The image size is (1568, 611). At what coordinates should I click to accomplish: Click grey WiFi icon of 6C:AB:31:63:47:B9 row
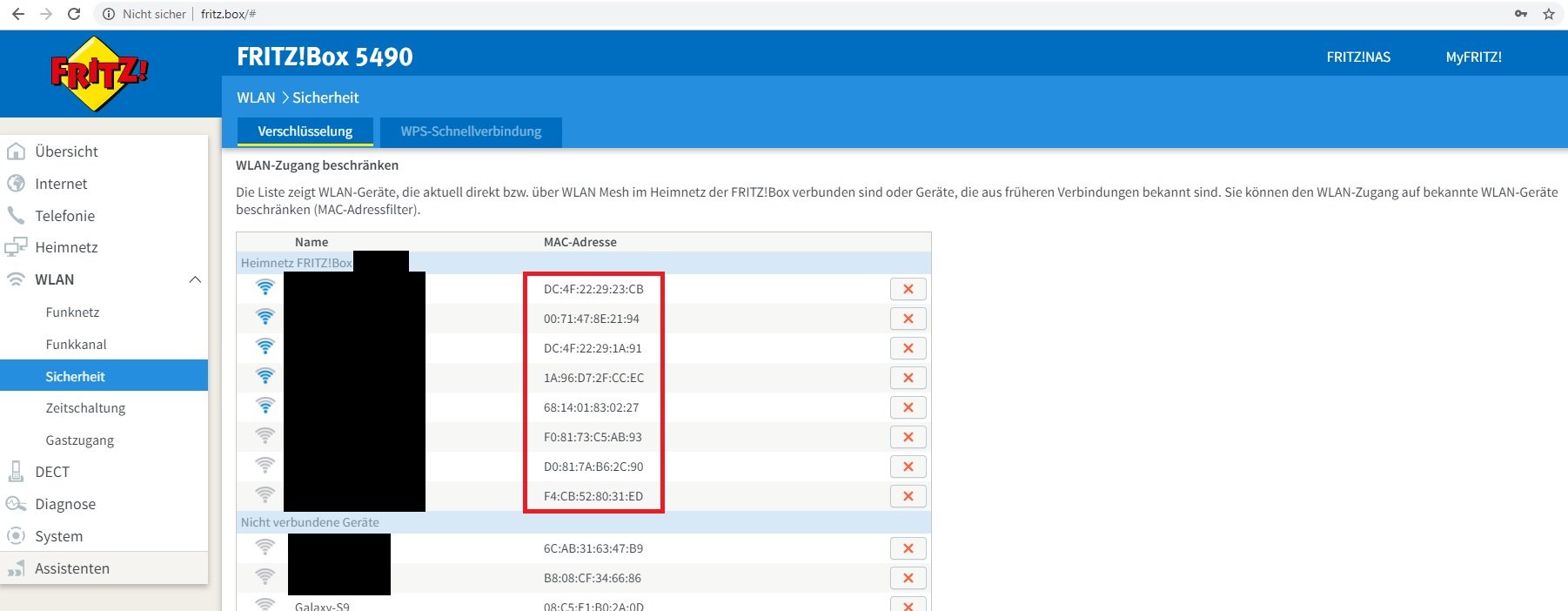click(x=265, y=547)
